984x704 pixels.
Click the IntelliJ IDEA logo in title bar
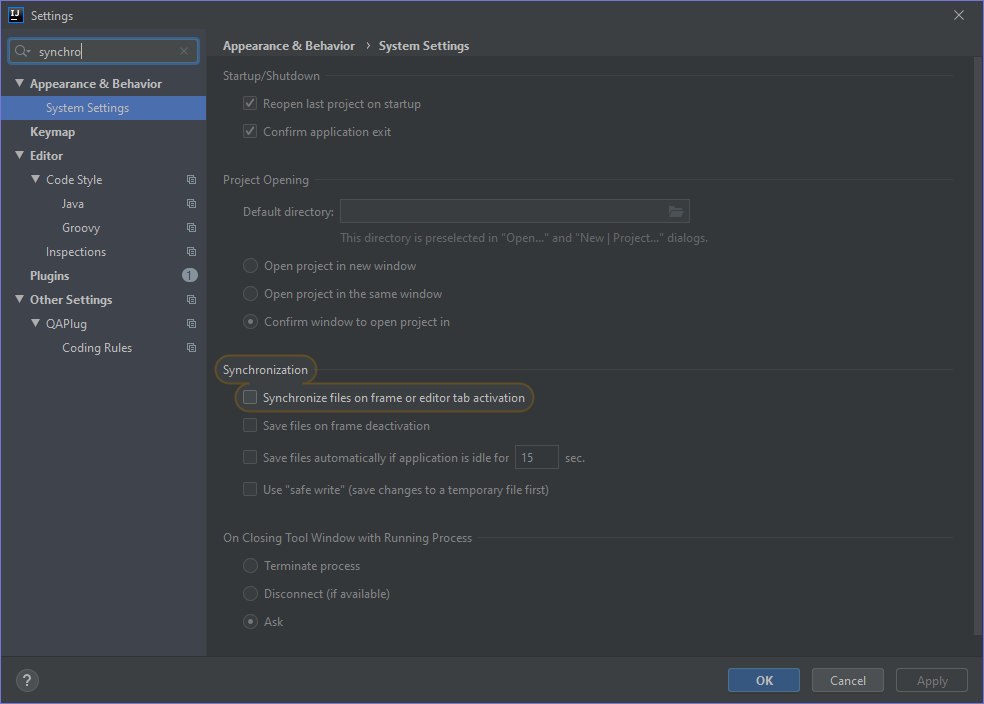pos(16,15)
